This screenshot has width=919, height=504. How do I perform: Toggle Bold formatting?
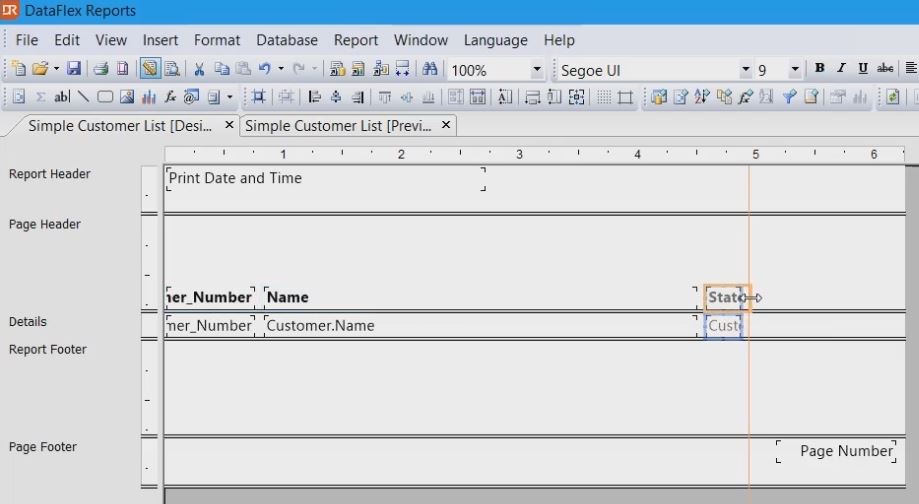coord(819,69)
